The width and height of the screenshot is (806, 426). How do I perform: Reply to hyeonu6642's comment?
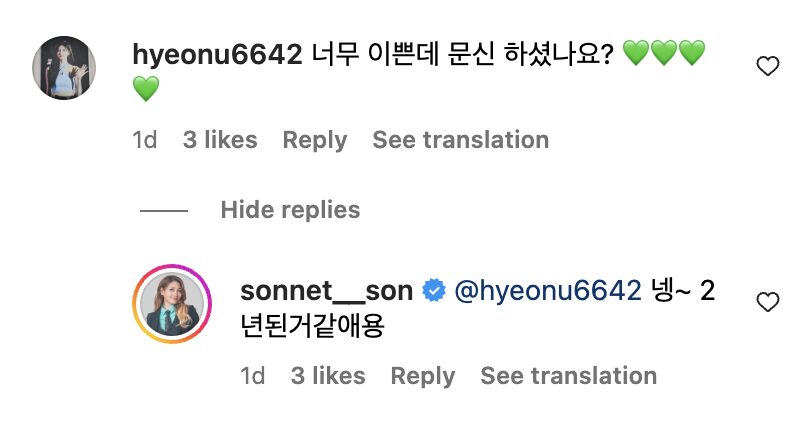314,140
